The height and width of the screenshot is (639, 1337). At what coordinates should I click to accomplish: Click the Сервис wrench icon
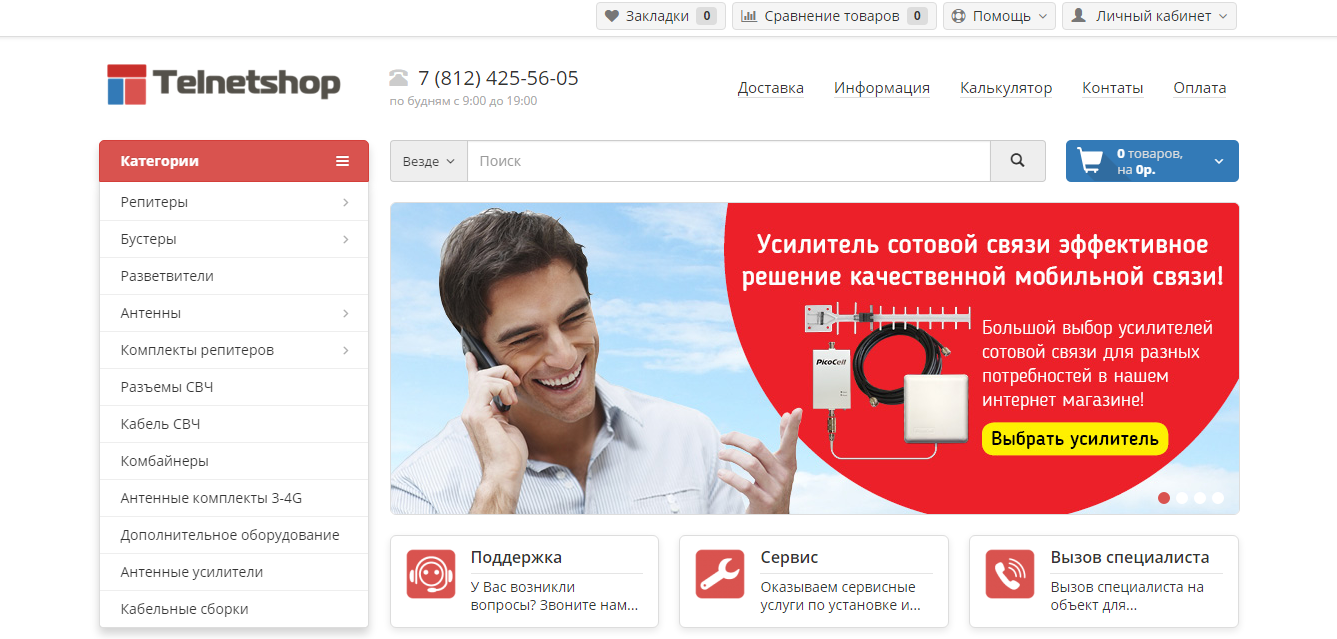click(719, 575)
